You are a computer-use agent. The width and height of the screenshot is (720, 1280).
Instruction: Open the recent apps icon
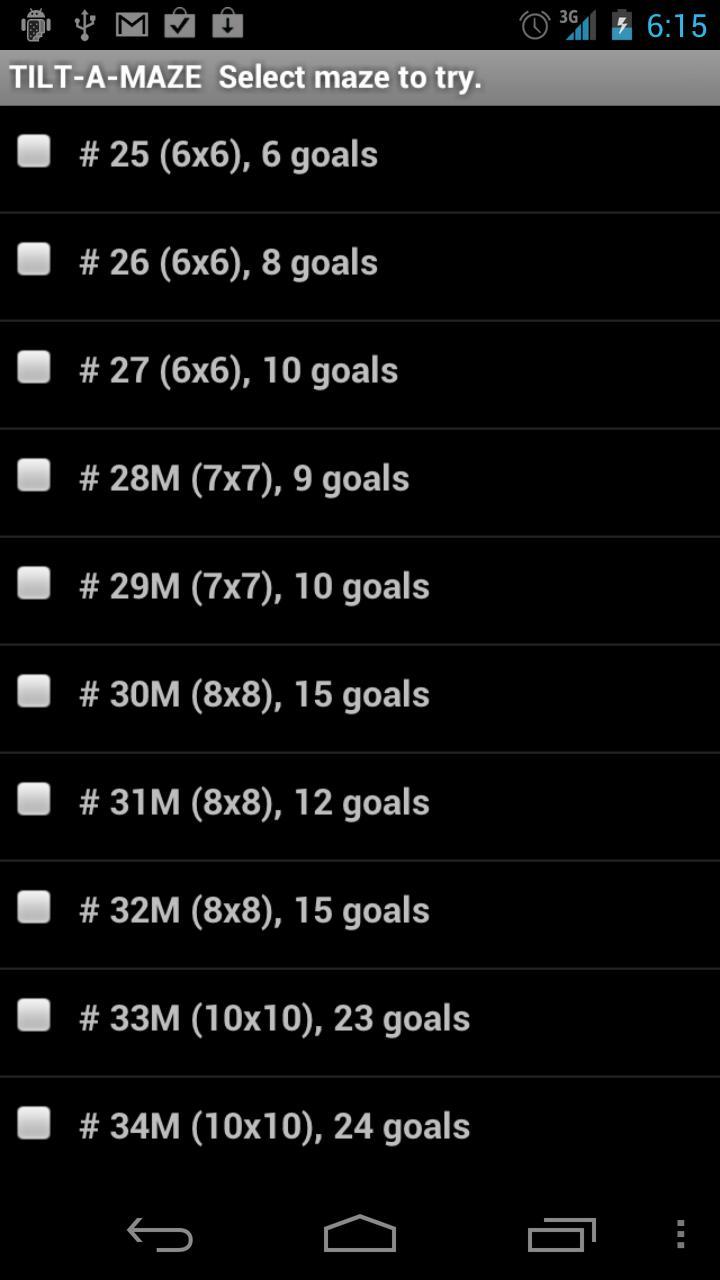click(x=562, y=1235)
